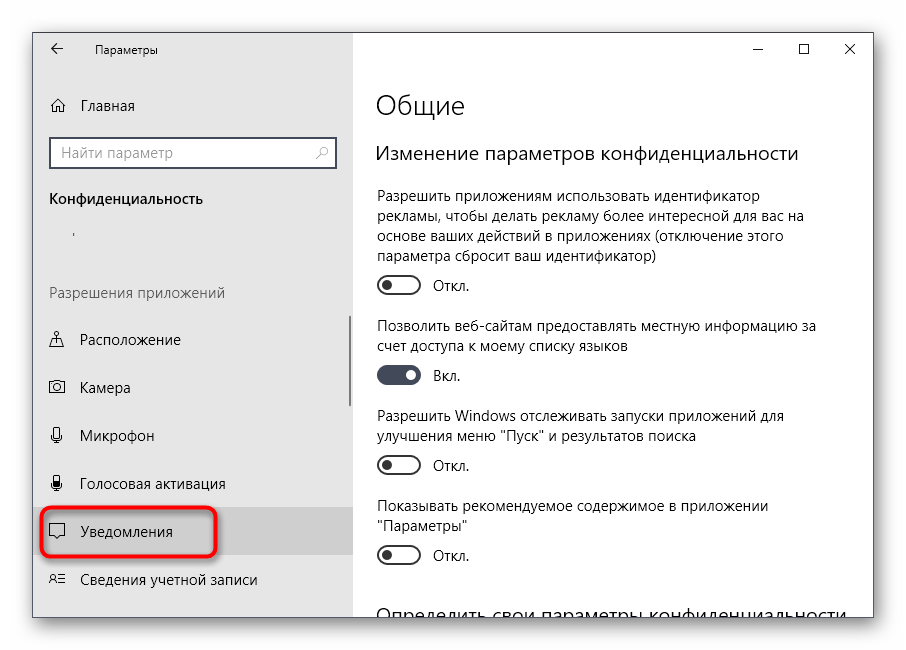The height and width of the screenshot is (650, 906).
Task: Open the Главная menu item
Action: click(192, 106)
